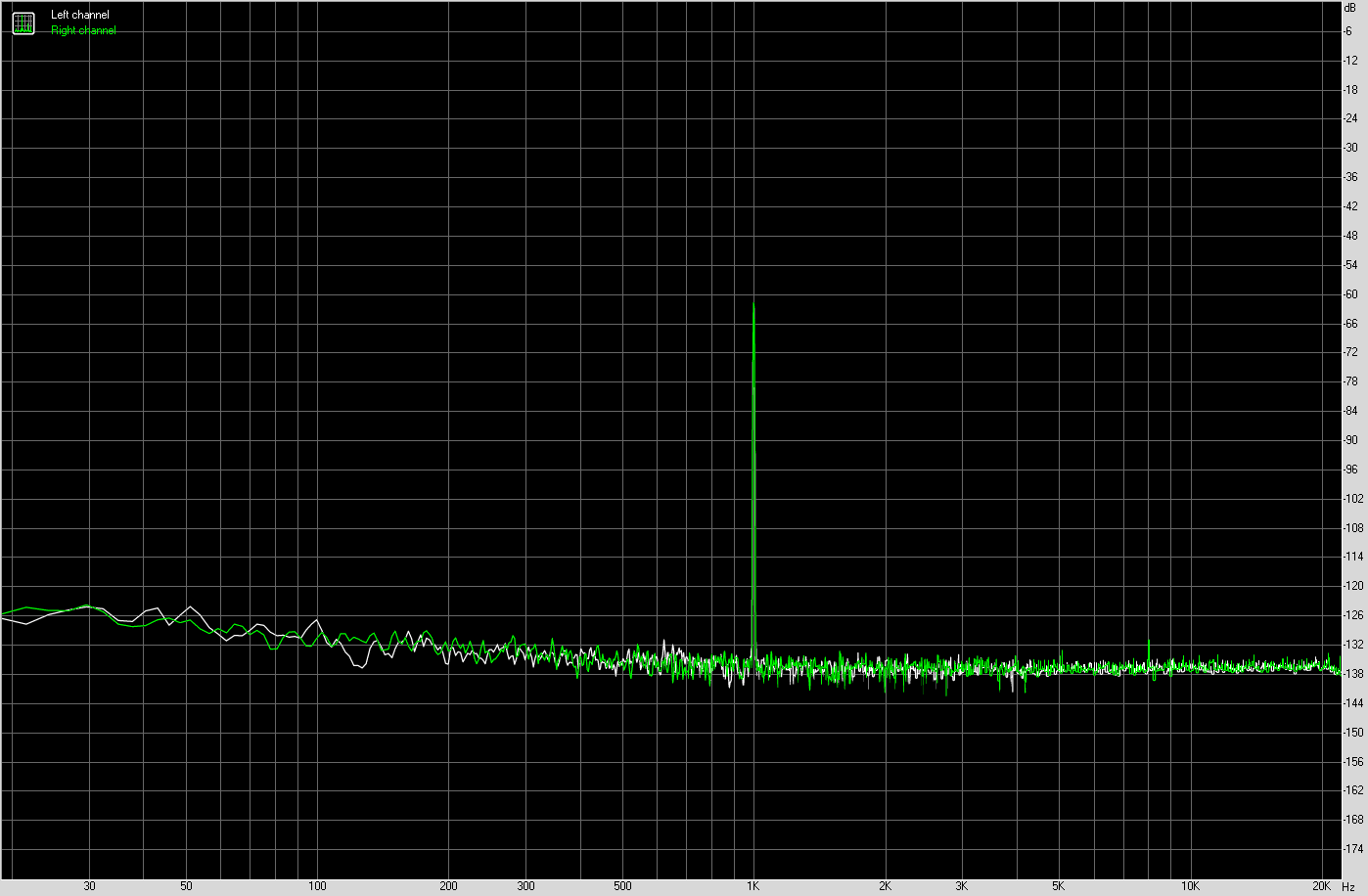Click the '3K' frequency axis label

962,886
